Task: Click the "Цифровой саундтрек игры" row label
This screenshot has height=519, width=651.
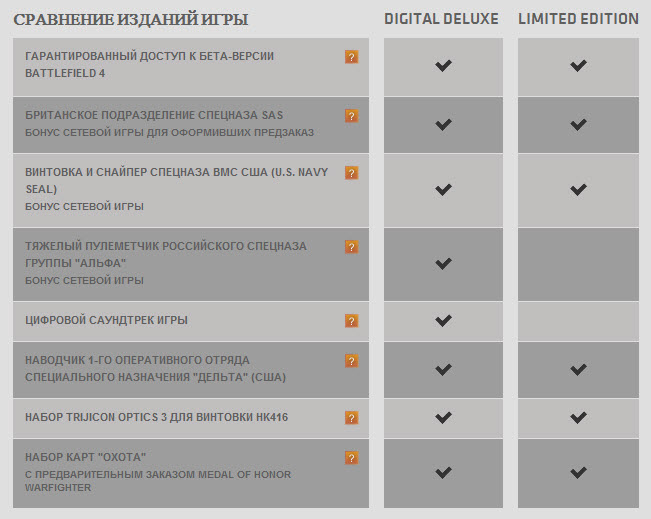Action: coord(106,320)
